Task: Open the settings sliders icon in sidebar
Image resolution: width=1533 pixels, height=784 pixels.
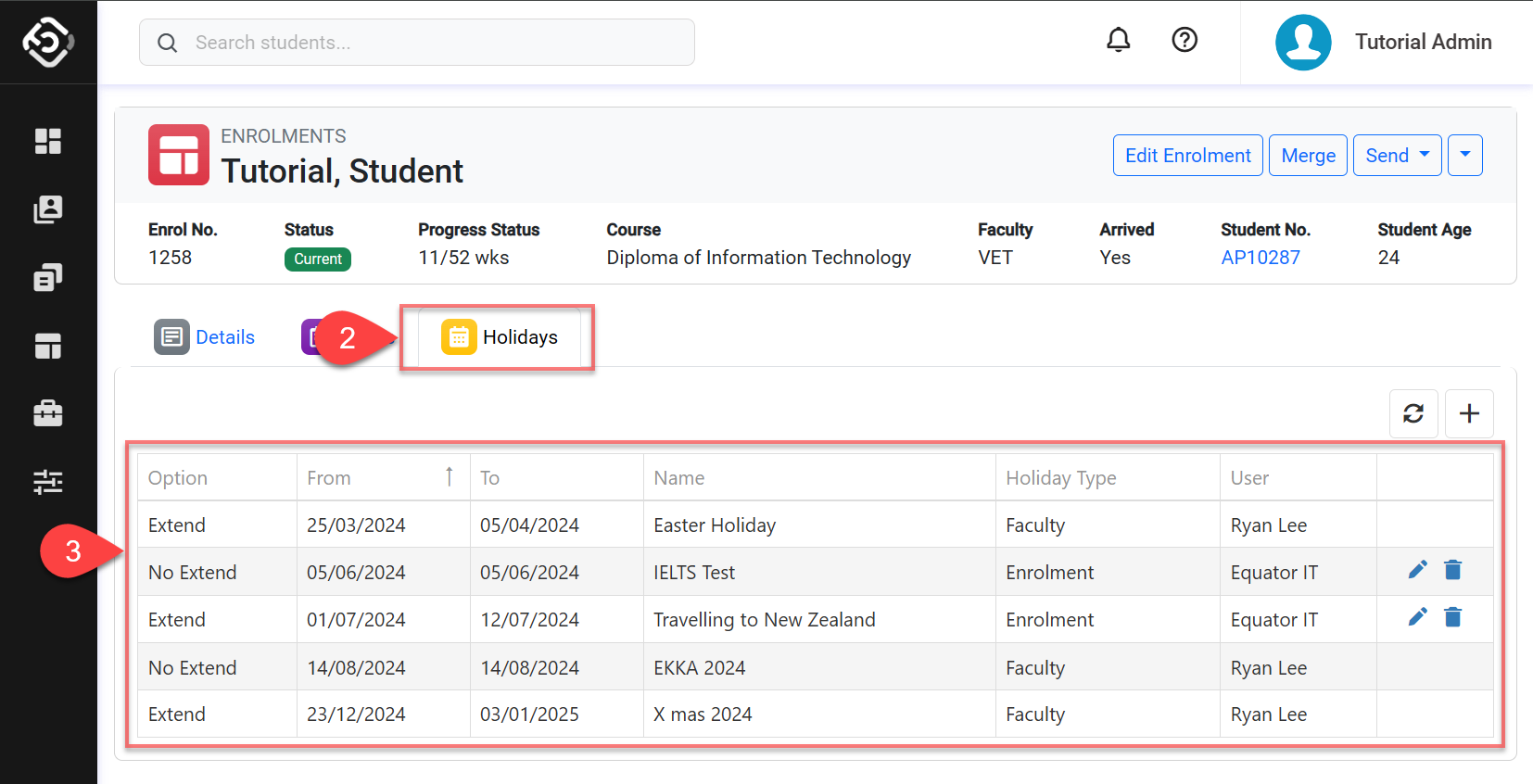Action: [x=48, y=482]
